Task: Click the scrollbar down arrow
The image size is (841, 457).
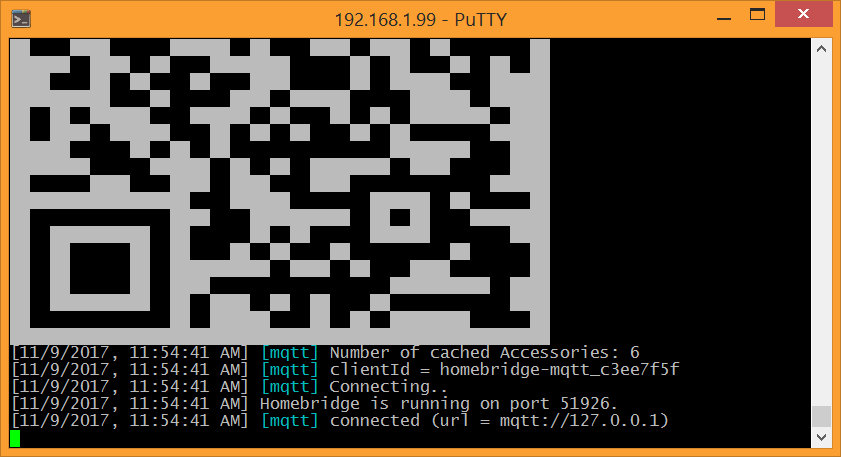Action: (x=821, y=437)
